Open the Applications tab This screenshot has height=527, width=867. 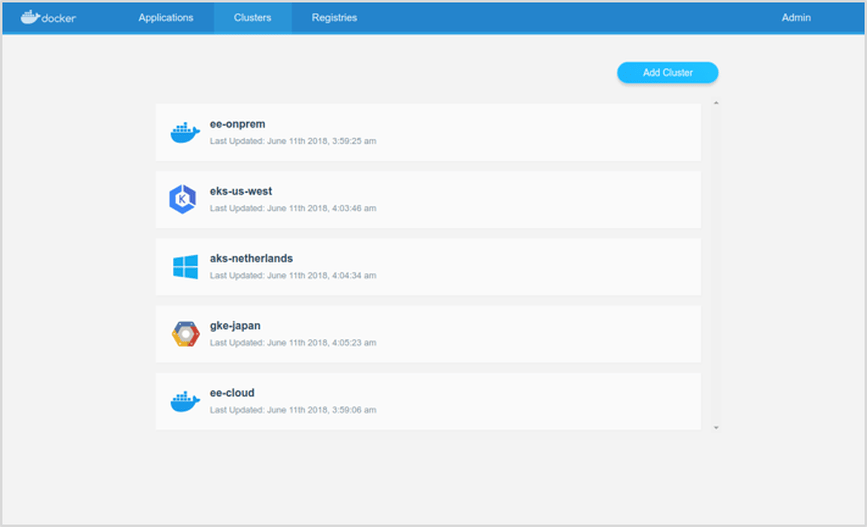pyautogui.click(x=166, y=18)
